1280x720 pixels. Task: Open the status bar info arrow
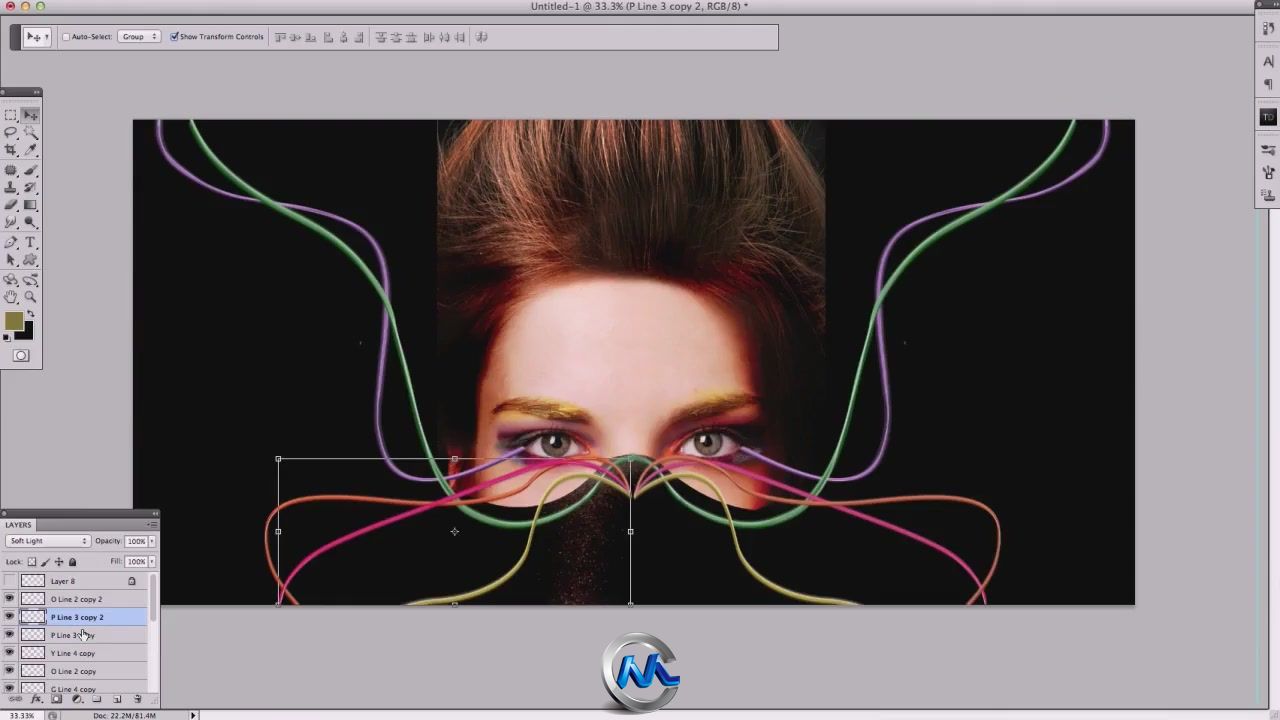tap(193, 715)
